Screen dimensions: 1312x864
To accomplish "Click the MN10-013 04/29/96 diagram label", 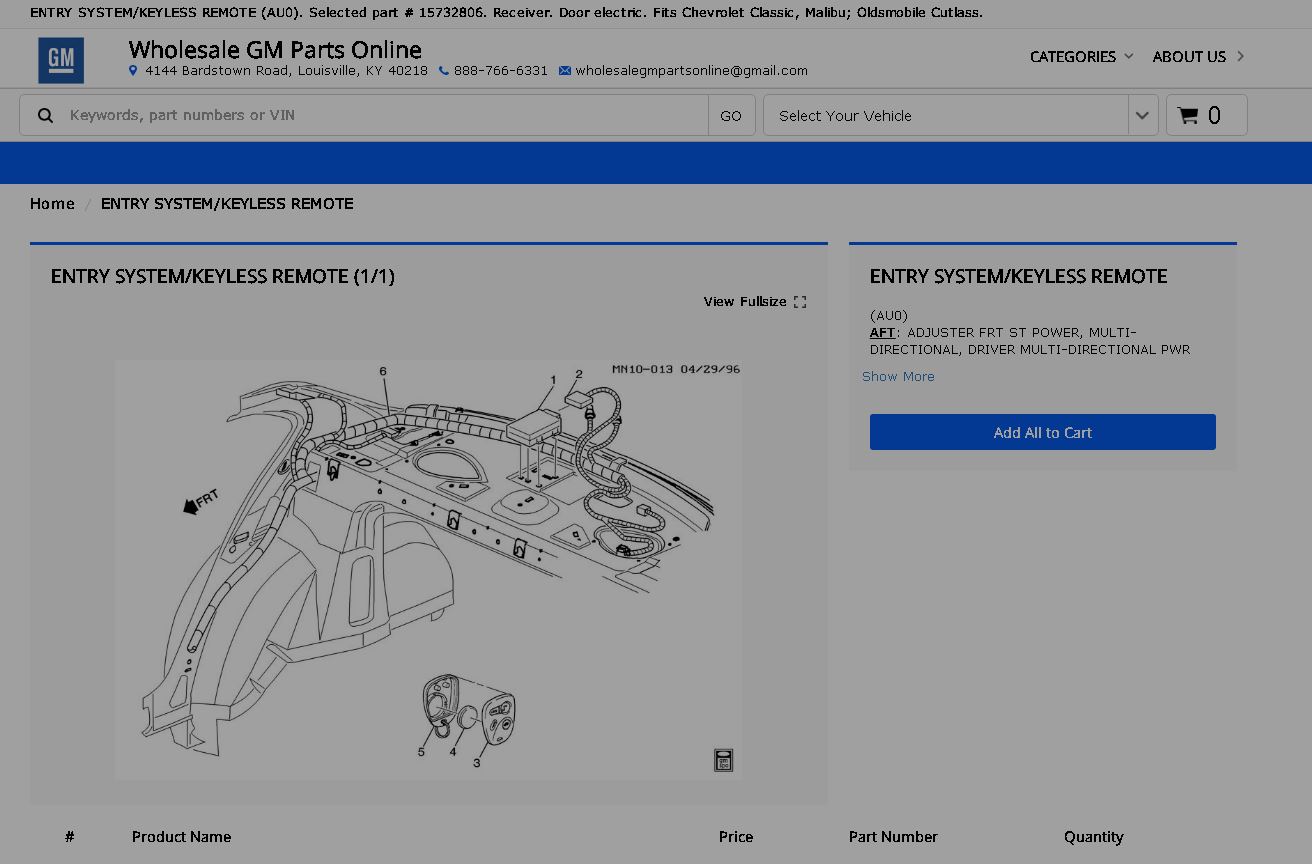I will [676, 369].
